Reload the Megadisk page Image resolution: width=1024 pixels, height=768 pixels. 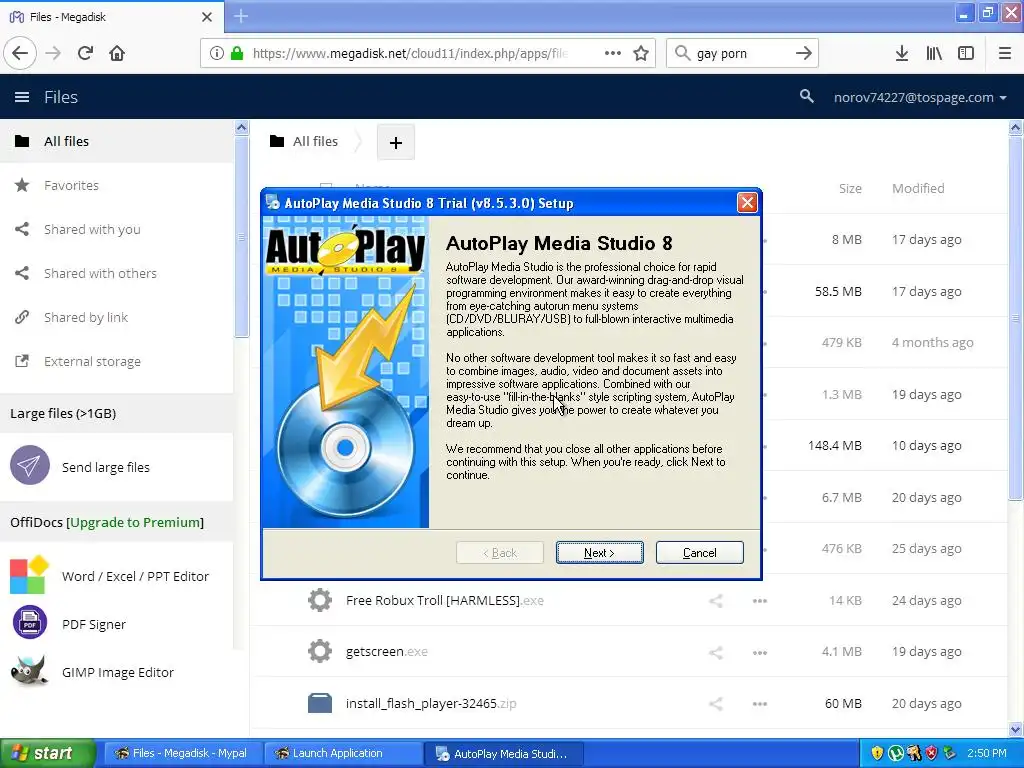[85, 54]
